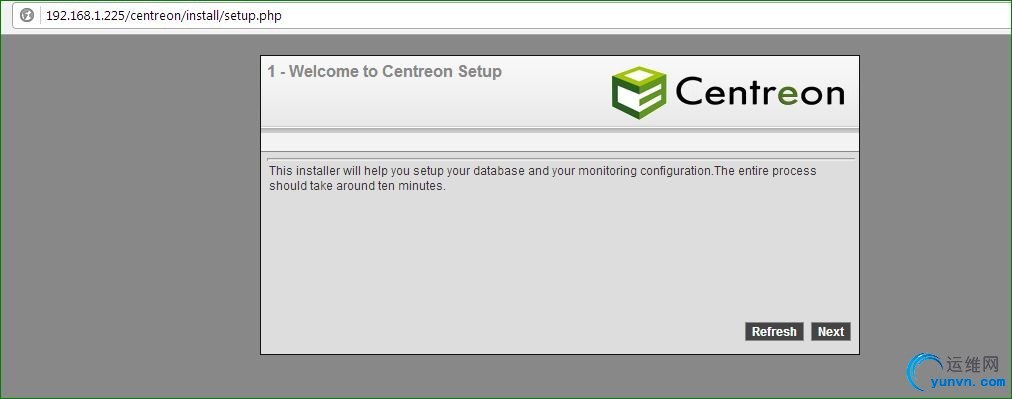Click the heading 1 - Welcome to Centreon Setup

(385, 71)
